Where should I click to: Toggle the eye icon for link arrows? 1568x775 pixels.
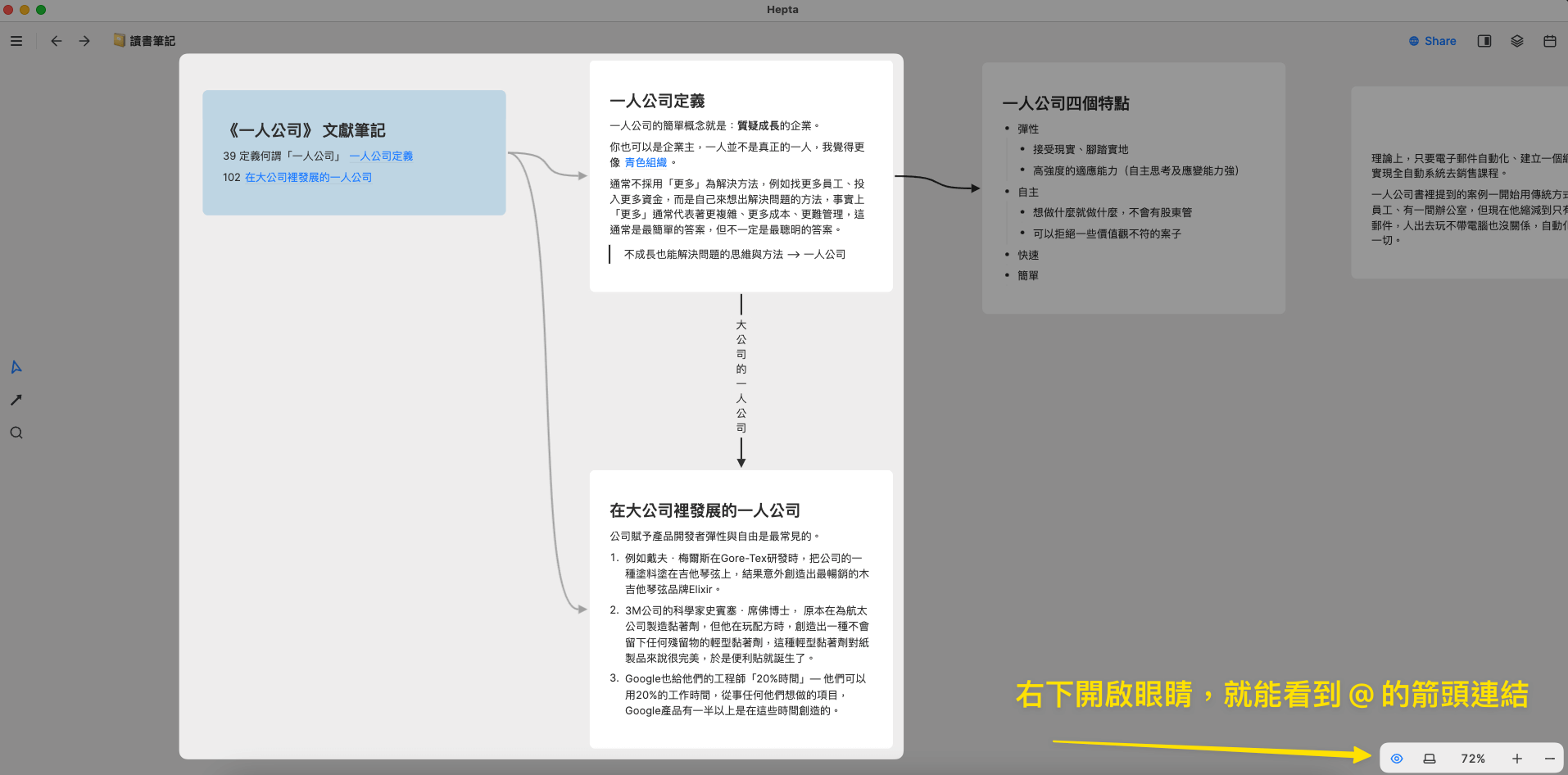(x=1397, y=759)
